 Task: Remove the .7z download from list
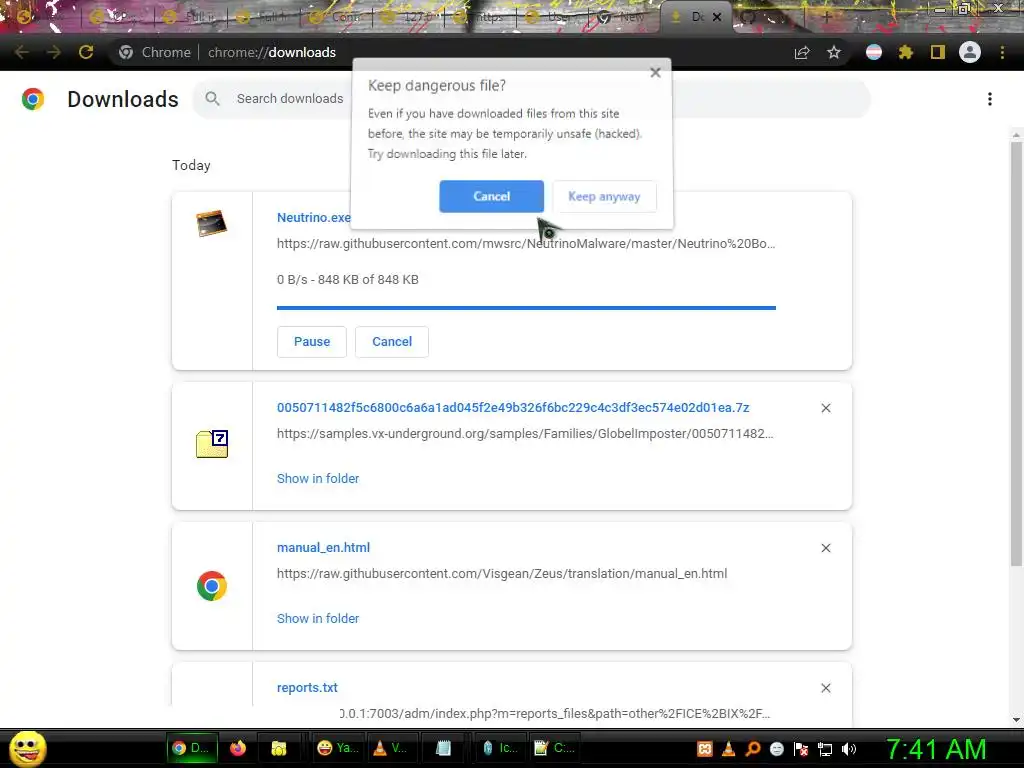[825, 408]
